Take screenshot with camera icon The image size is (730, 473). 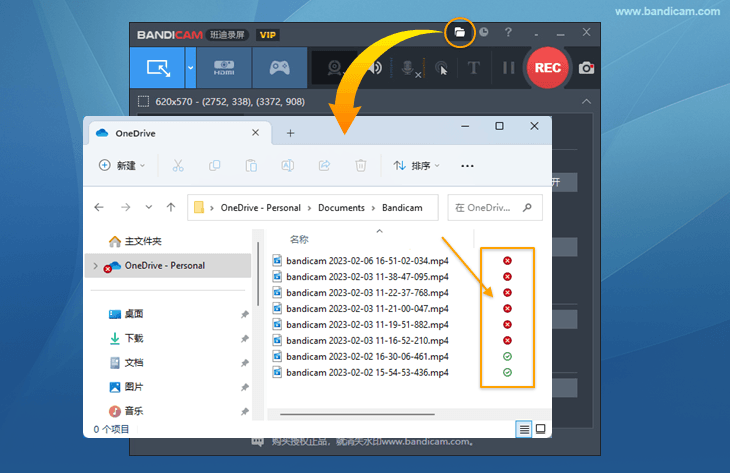(x=586, y=68)
